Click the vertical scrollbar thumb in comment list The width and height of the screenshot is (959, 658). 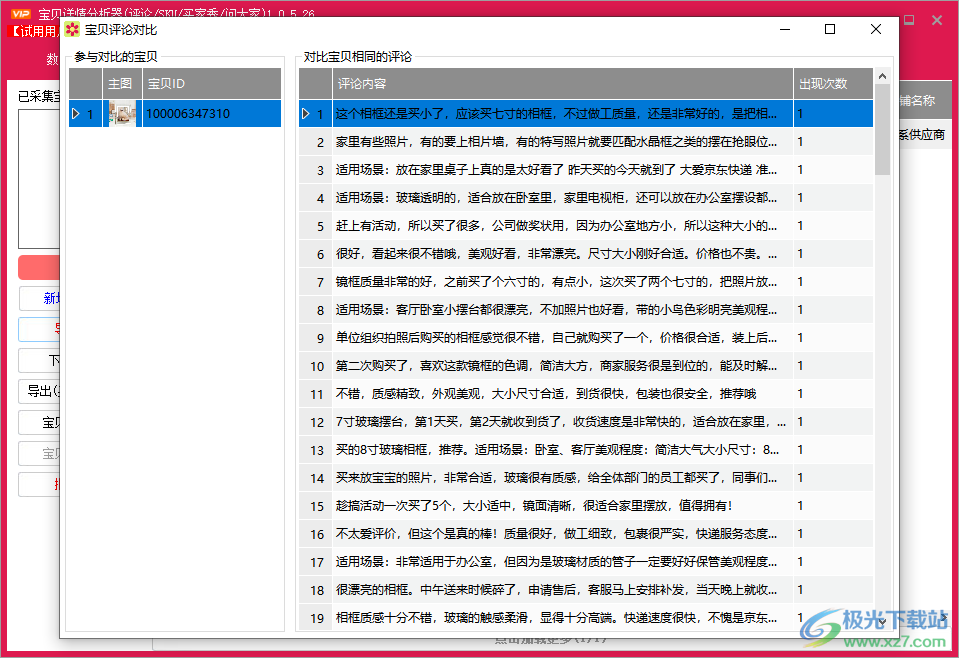[x=882, y=129]
